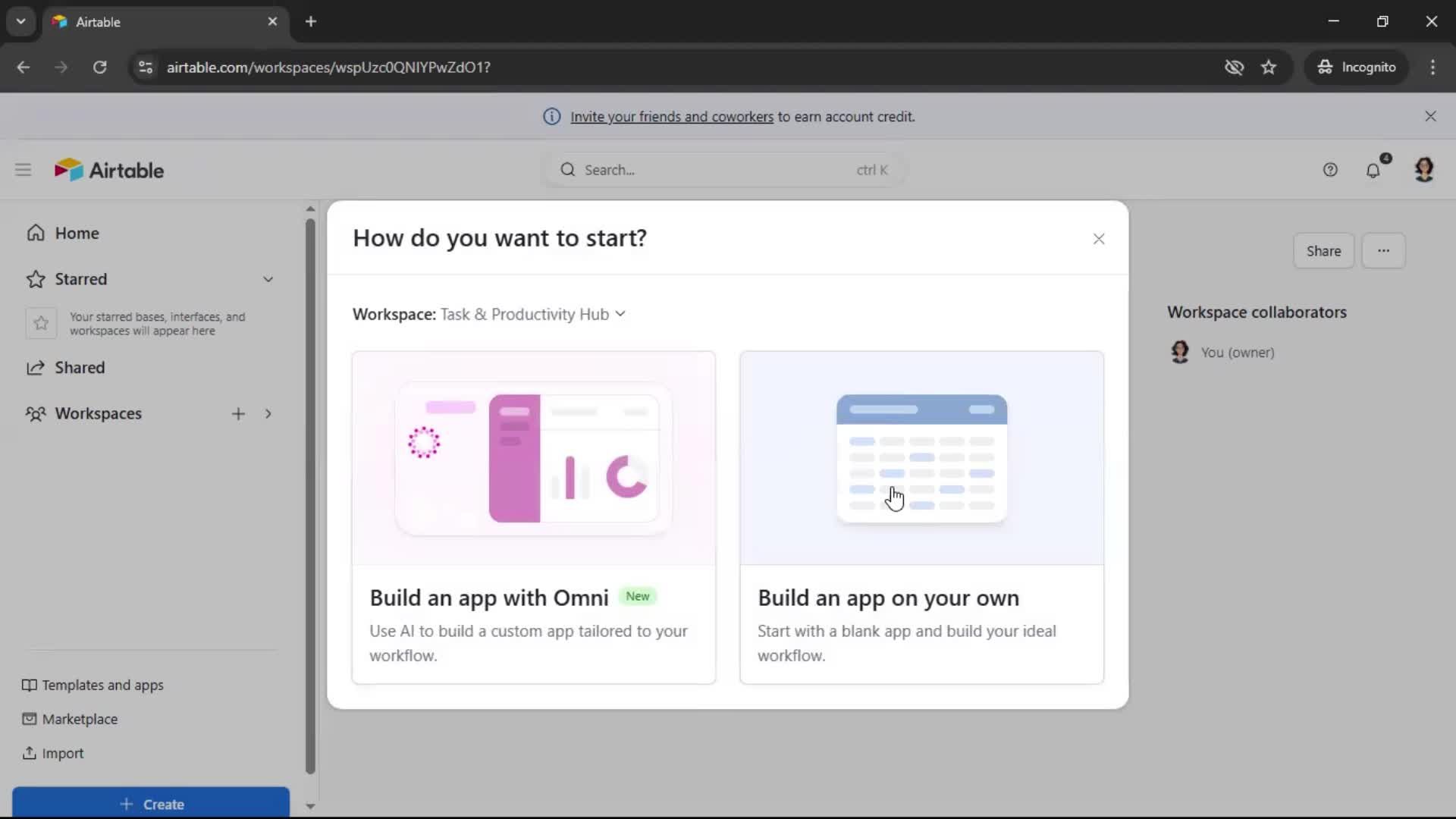Open Shared in the sidebar

click(x=80, y=368)
